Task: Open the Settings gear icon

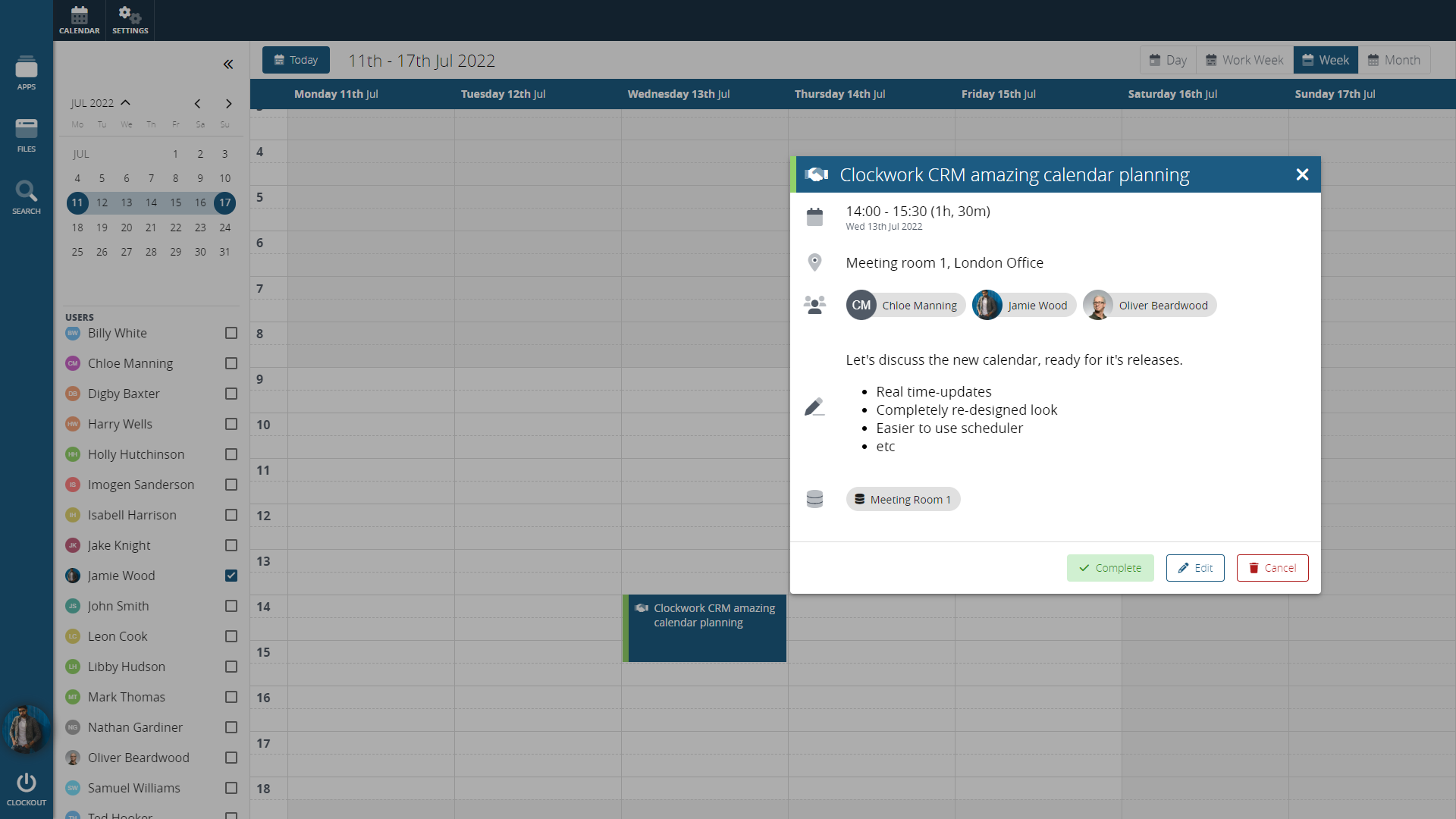Action: click(x=130, y=20)
